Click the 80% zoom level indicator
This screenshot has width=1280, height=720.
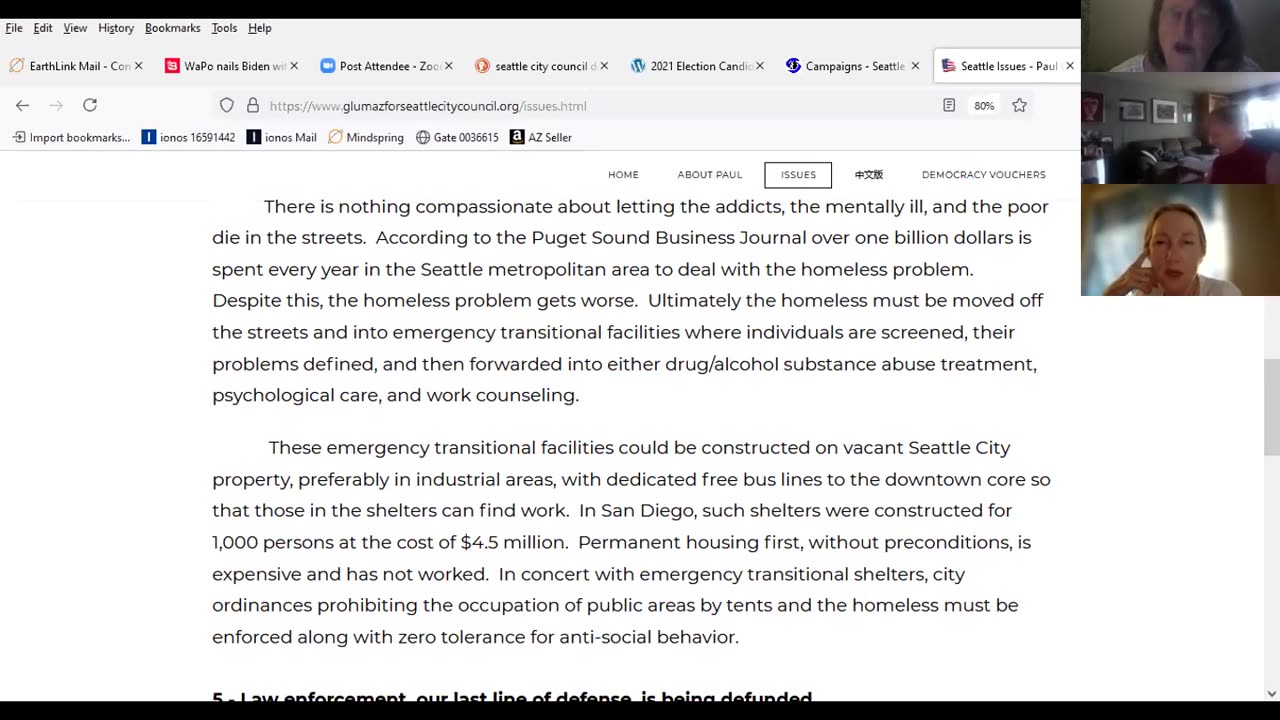tap(984, 106)
